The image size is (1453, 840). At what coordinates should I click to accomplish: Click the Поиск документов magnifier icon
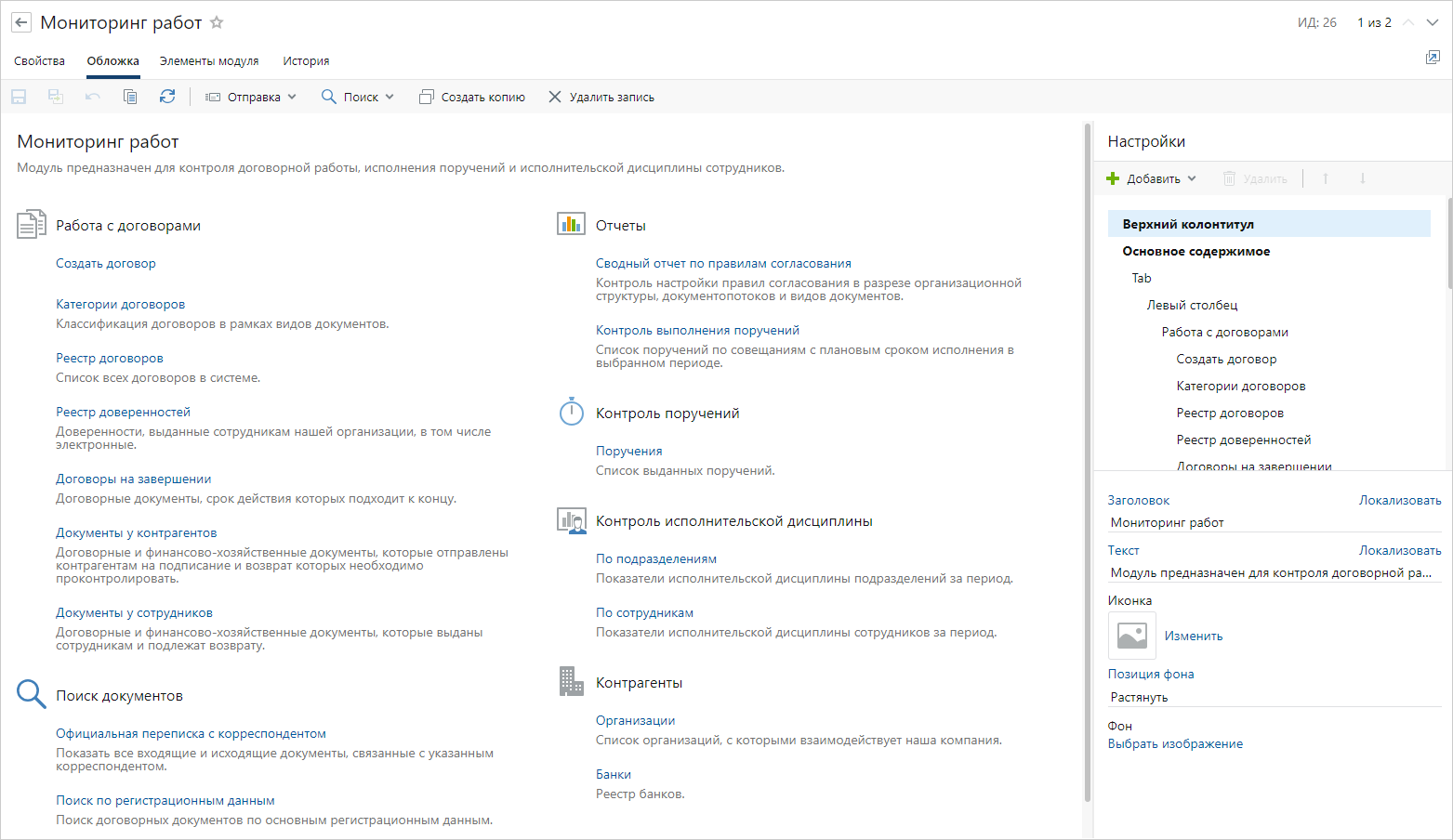31,694
